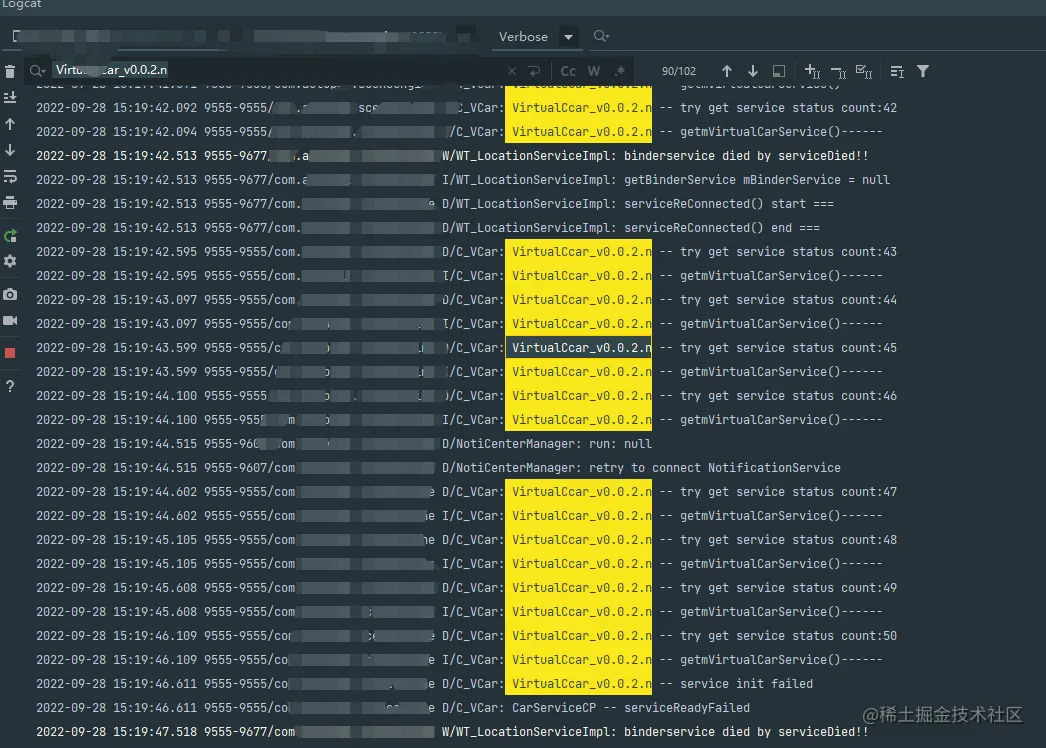Click the down the stack trace arrow in left sidebar
This screenshot has width=1046, height=748.
[x=10, y=150]
